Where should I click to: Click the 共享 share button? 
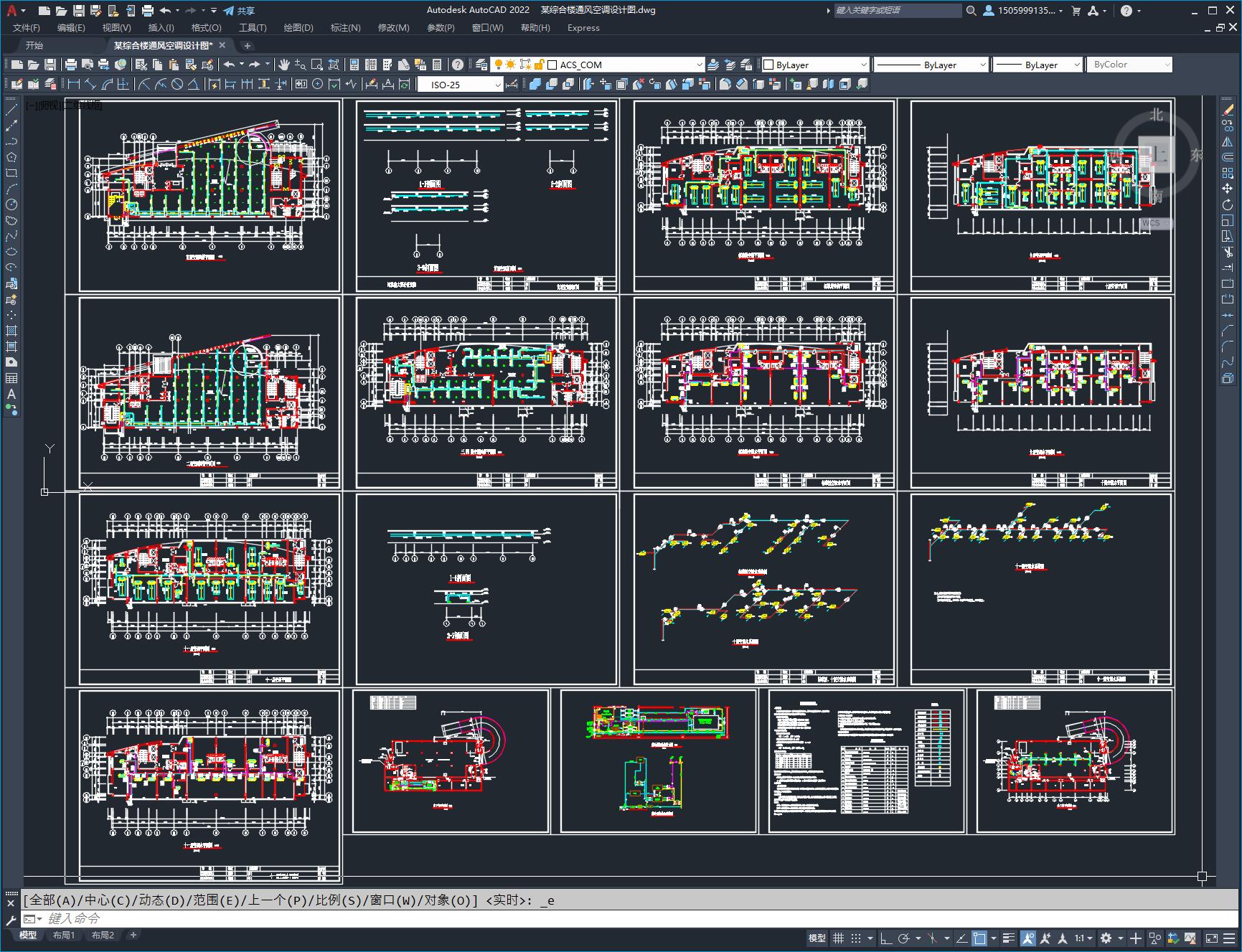239,11
